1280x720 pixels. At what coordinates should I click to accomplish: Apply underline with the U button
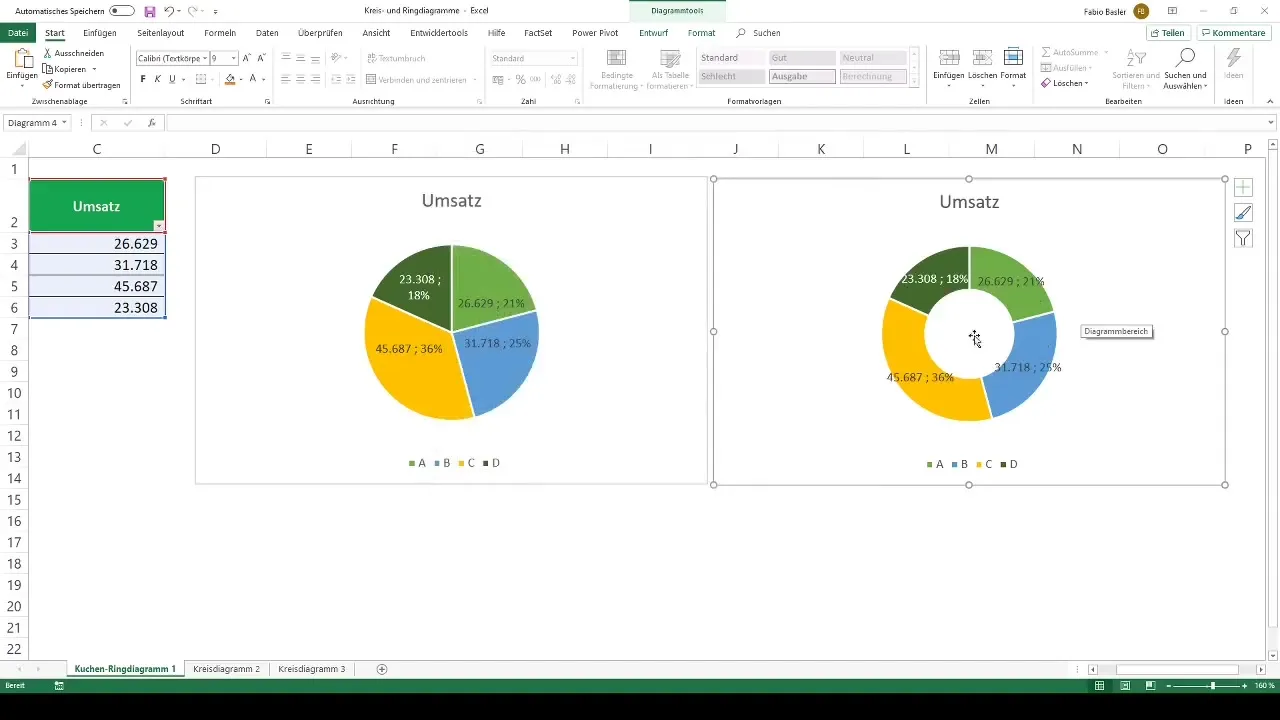coord(171,79)
